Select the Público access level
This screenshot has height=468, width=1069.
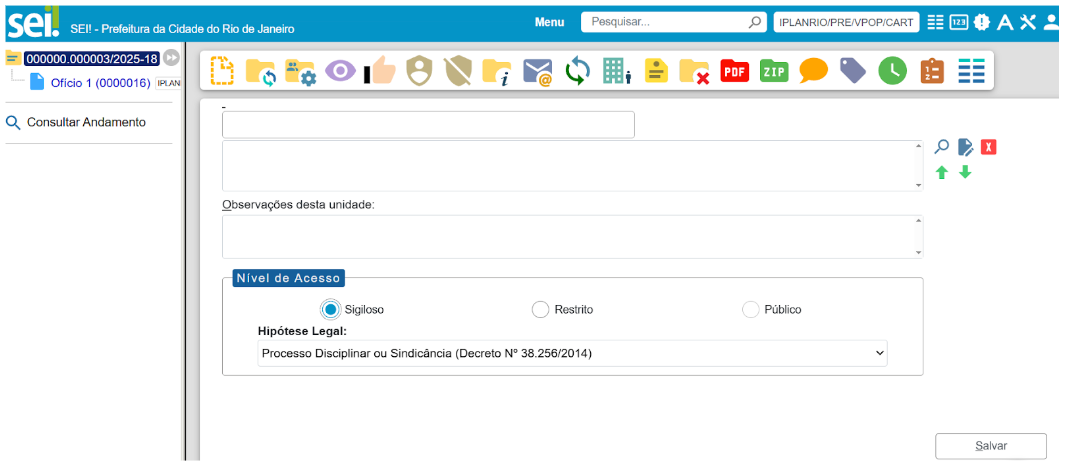[750, 309]
